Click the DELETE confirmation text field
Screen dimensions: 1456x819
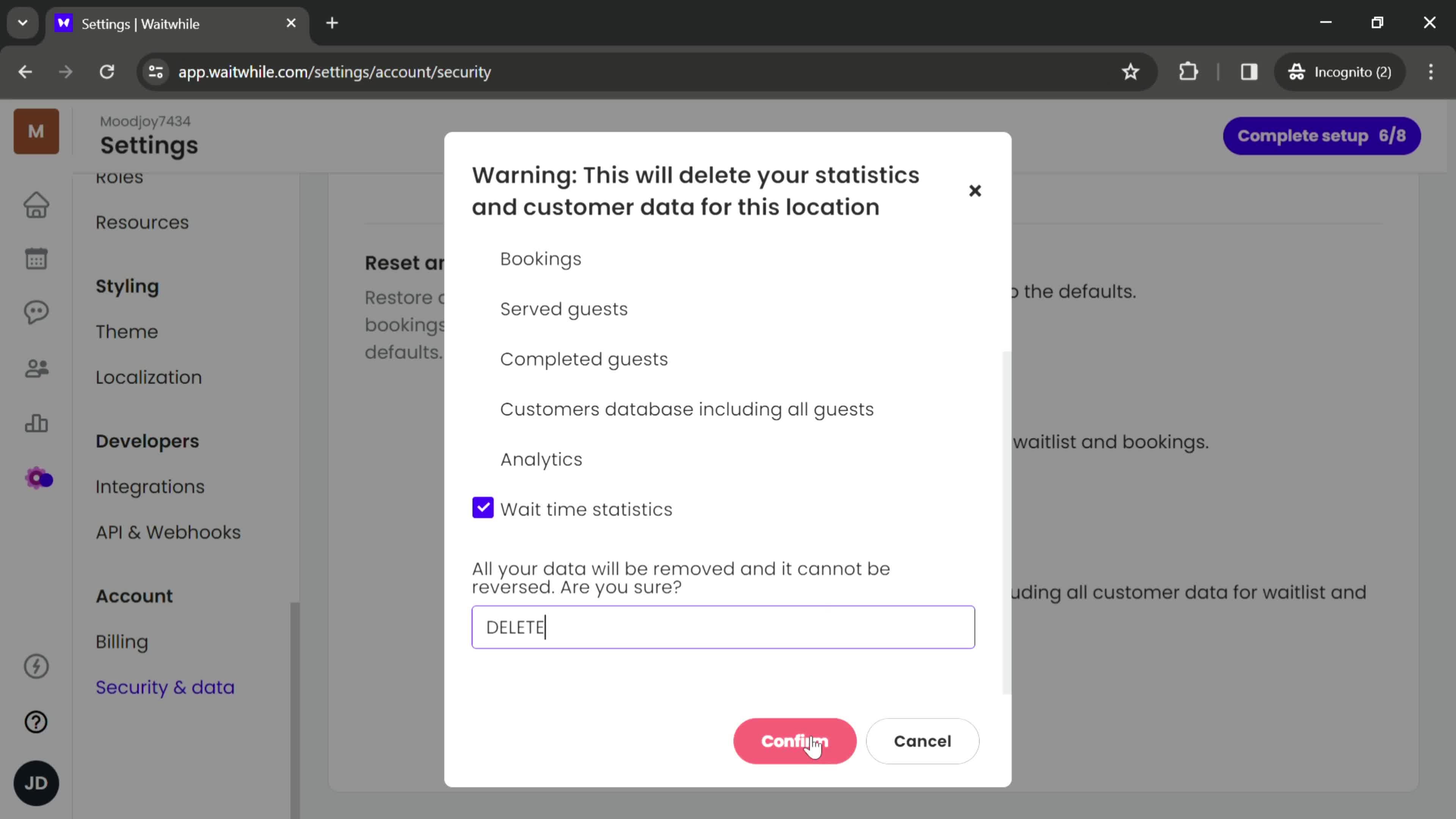point(723,628)
